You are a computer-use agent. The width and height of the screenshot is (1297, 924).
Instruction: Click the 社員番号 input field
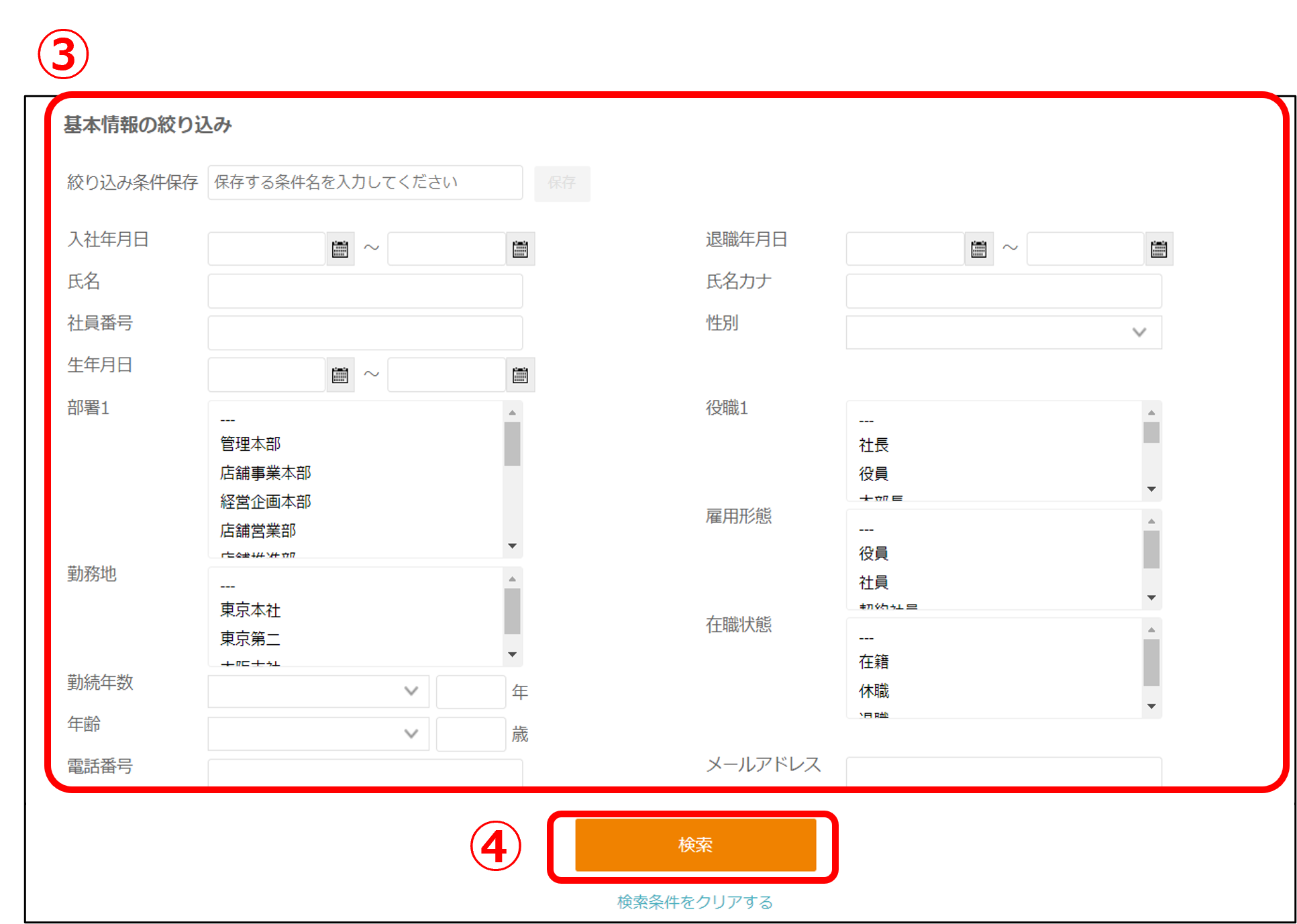(x=365, y=332)
